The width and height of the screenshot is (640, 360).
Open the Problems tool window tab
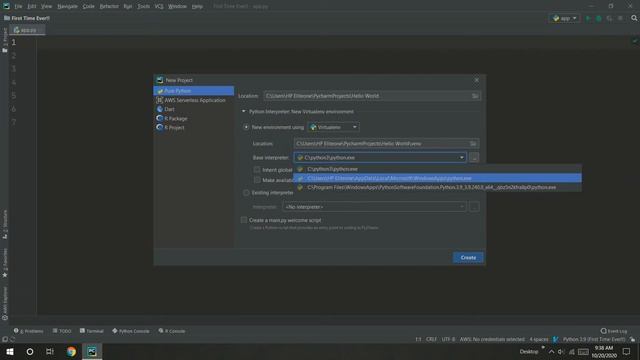pyautogui.click(x=29, y=331)
